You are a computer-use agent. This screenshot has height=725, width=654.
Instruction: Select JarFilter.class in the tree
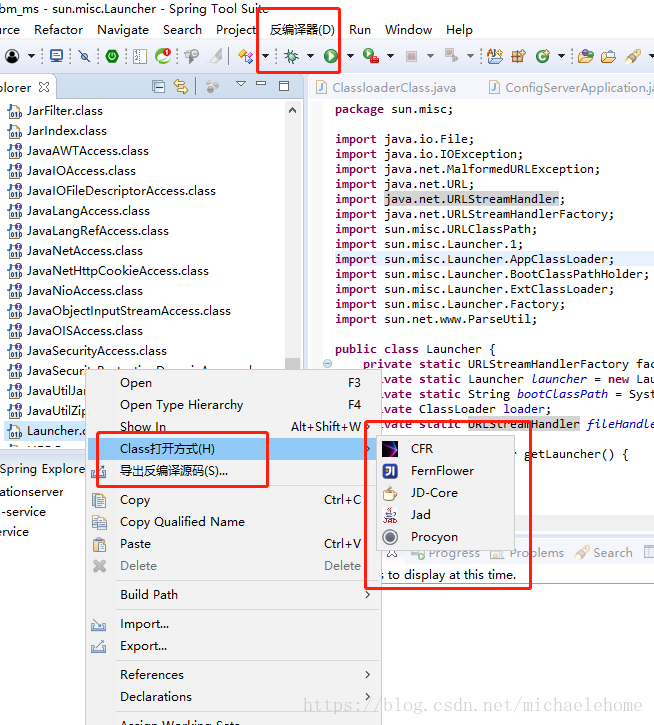pos(64,111)
